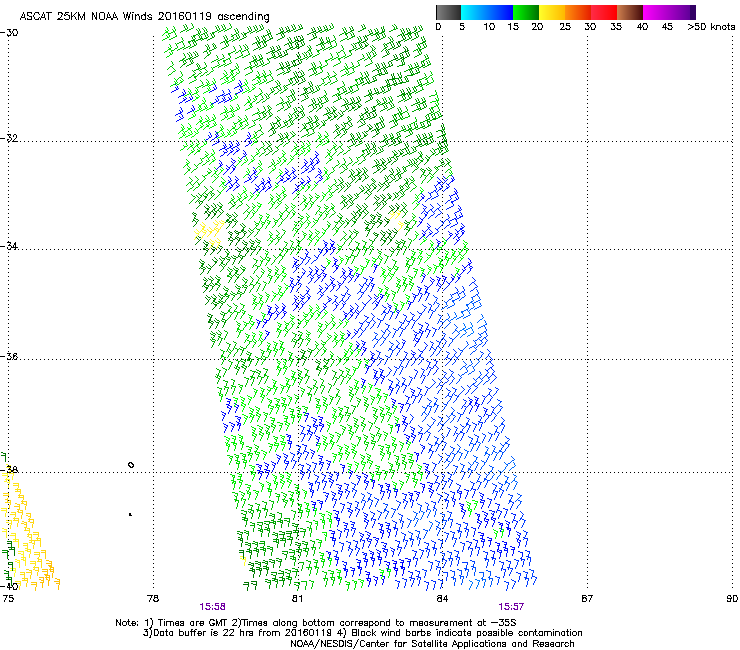
Task: Click the gray 0-5 knots color segment
Action: pos(448,12)
